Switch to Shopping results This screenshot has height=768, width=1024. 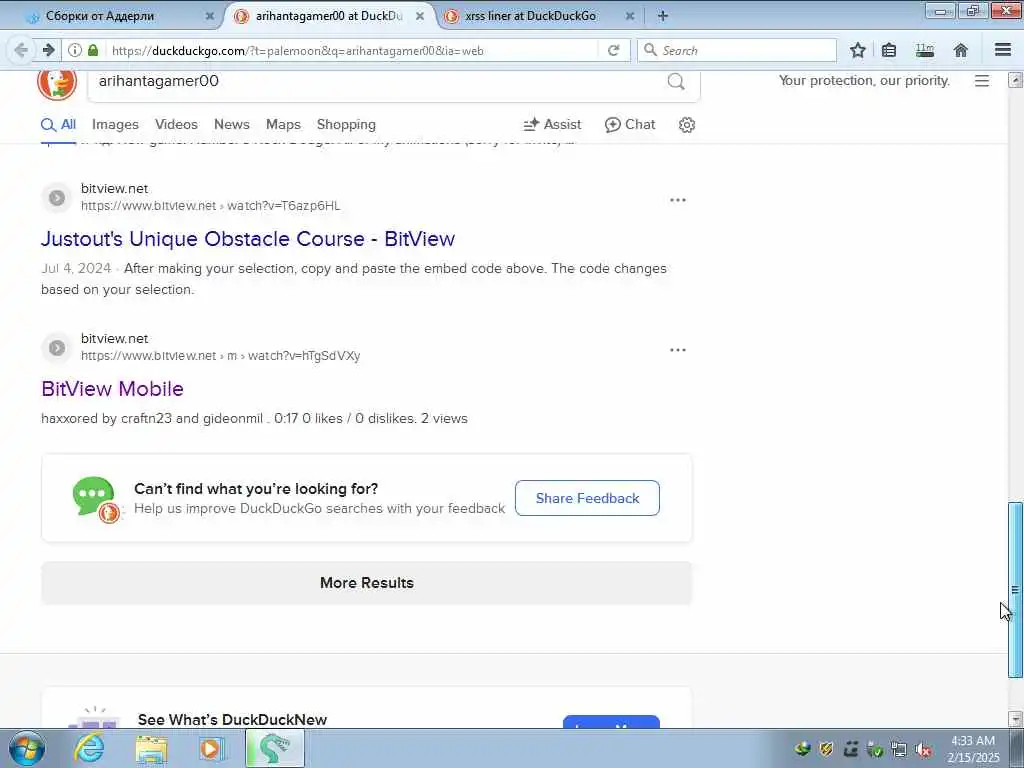346,124
